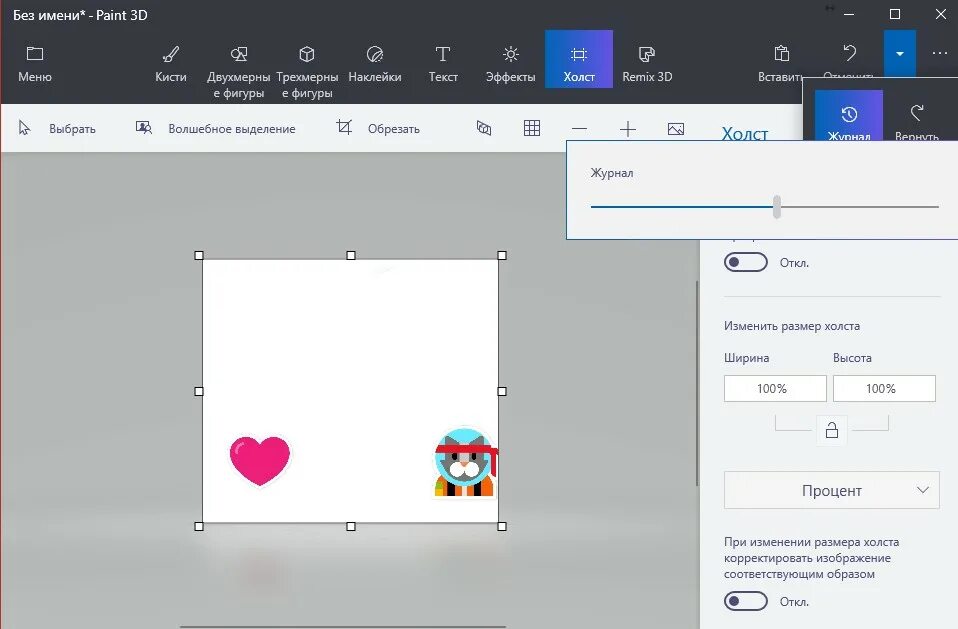Select the Текст (Text) tool
The width and height of the screenshot is (958, 629).
click(443, 59)
